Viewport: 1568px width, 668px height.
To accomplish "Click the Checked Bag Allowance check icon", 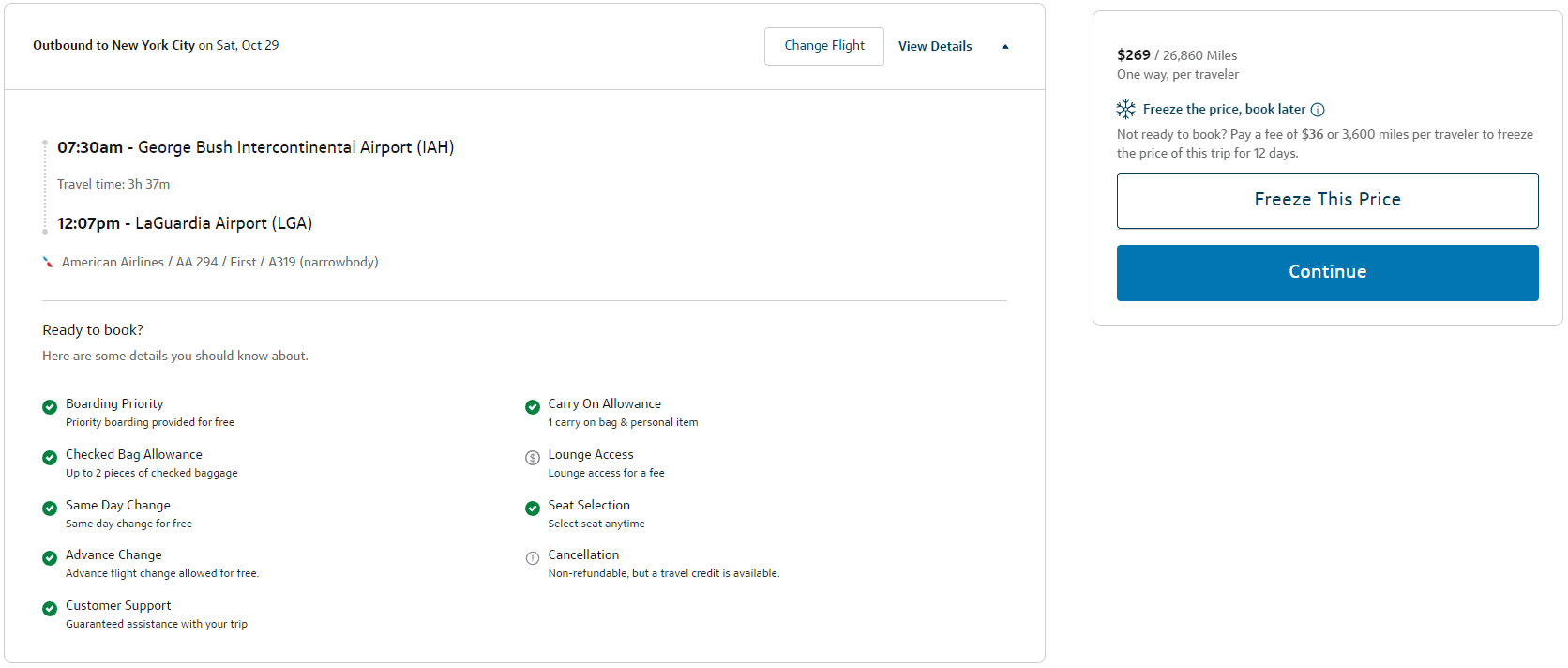I will [50, 458].
